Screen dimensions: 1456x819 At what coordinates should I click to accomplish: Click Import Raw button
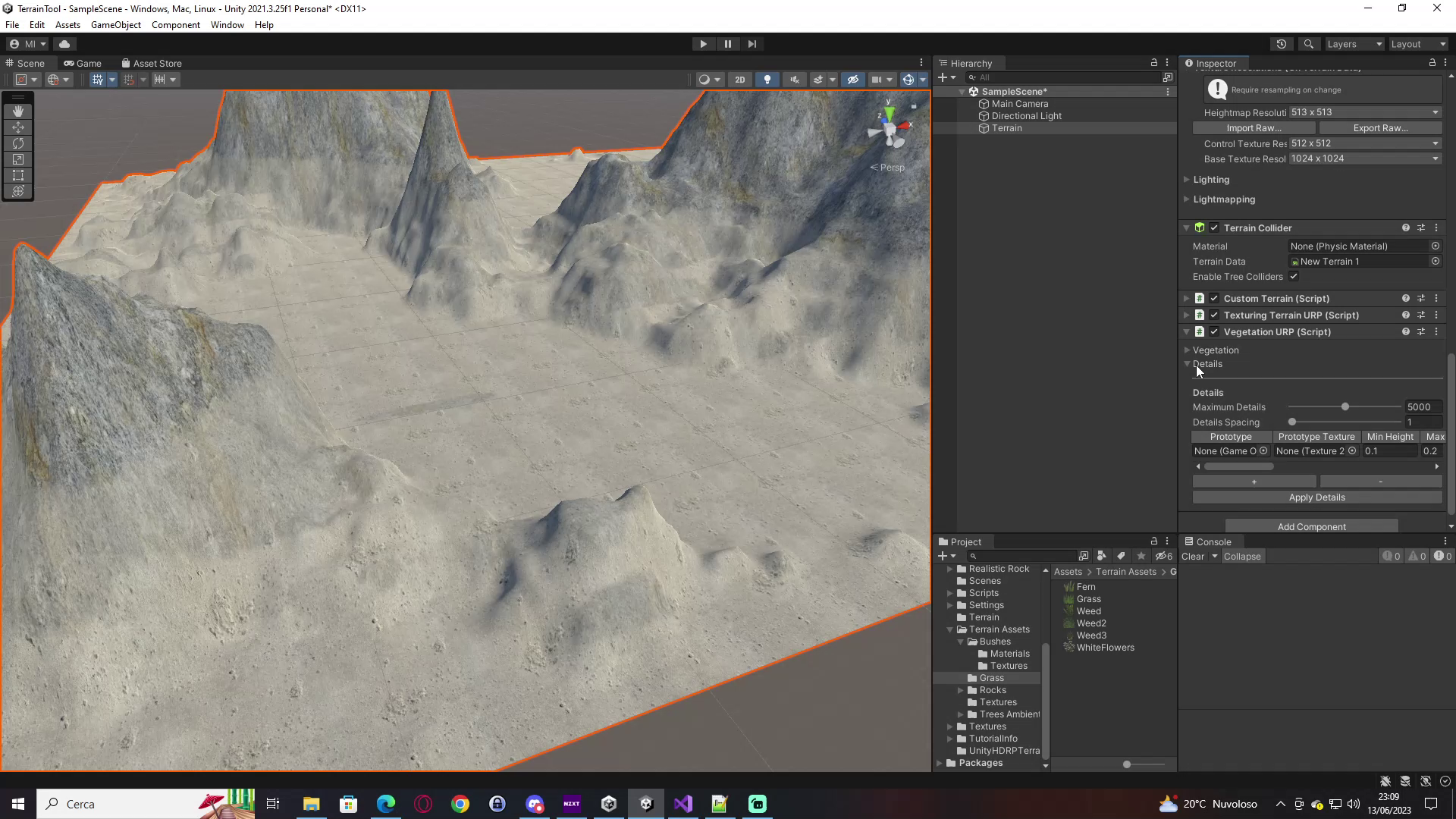1254,128
